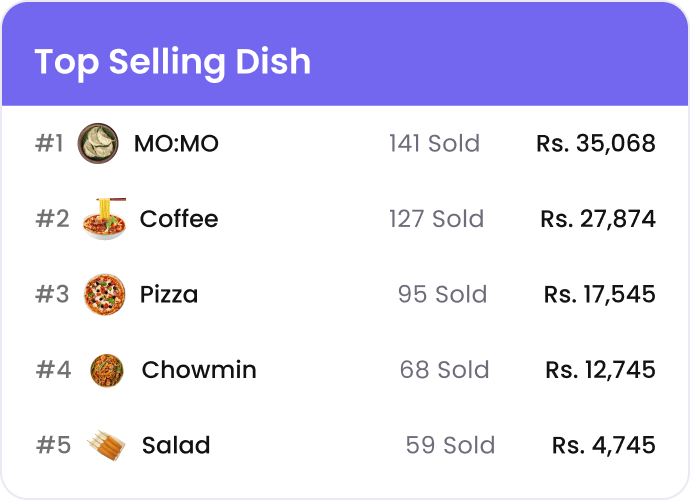Select the Salad dish name

click(176, 445)
